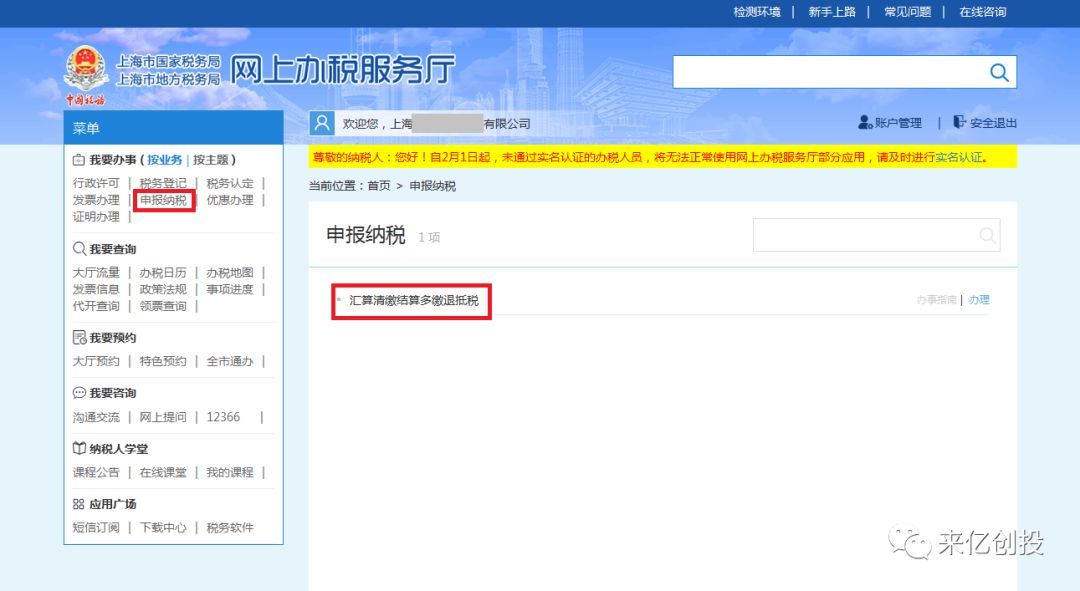Click the 应用广场 grid icon
Screen dimensions: 1080x591
coord(79,504)
